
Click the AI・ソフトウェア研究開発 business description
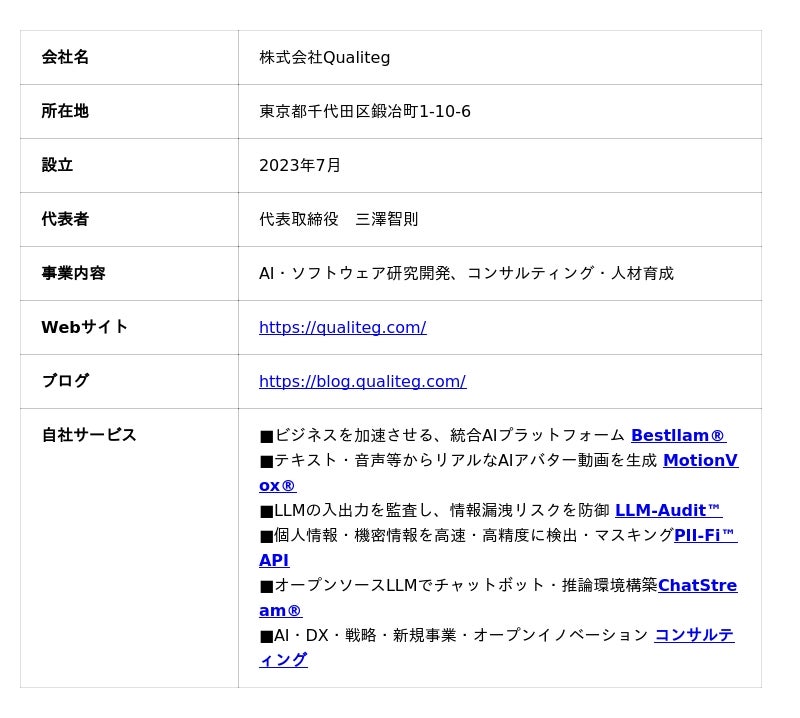pos(466,273)
